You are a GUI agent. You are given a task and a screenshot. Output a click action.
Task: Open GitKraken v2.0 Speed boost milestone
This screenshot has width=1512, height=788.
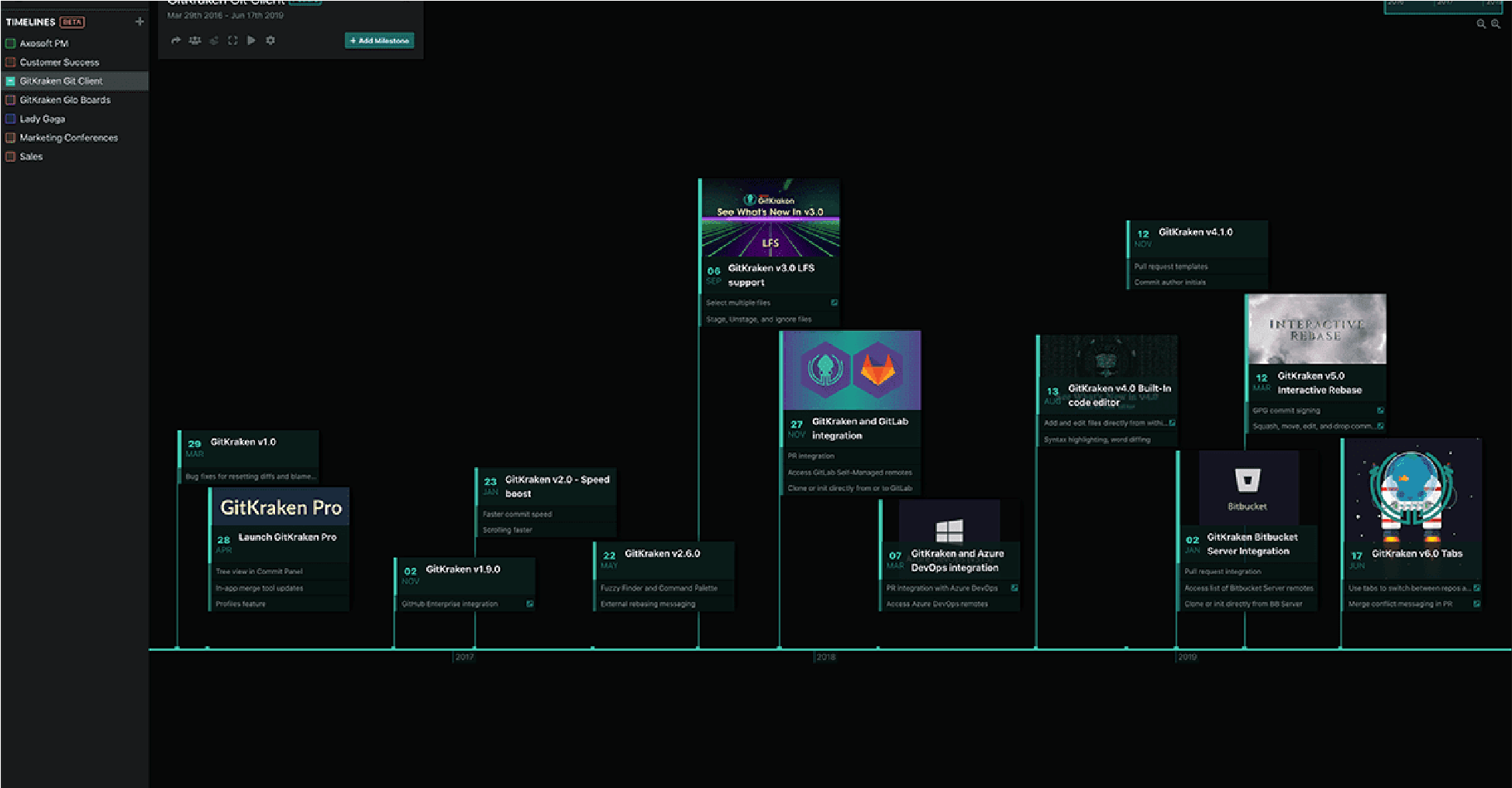pyautogui.click(x=546, y=502)
